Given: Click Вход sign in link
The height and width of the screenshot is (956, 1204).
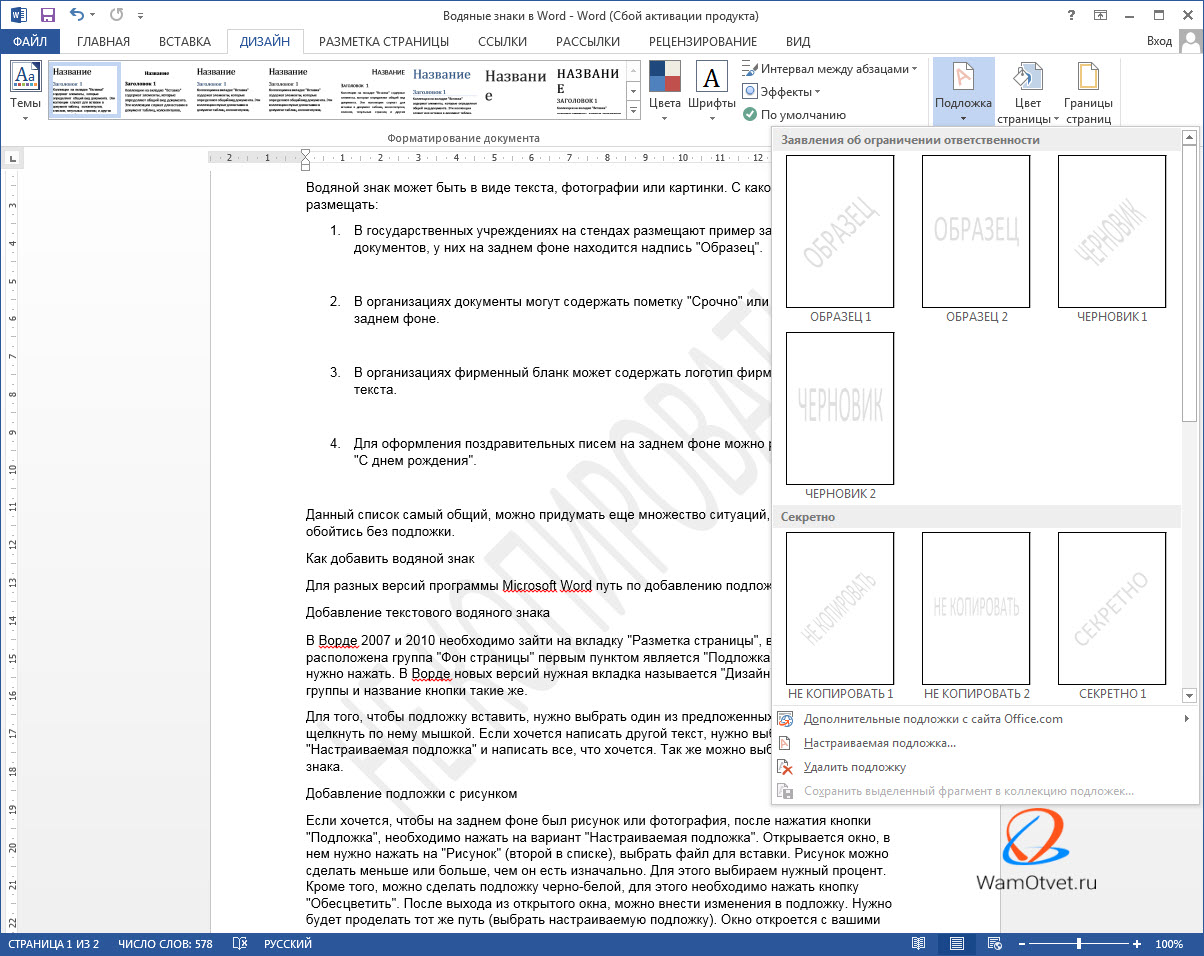Looking at the screenshot, I should (x=1159, y=41).
